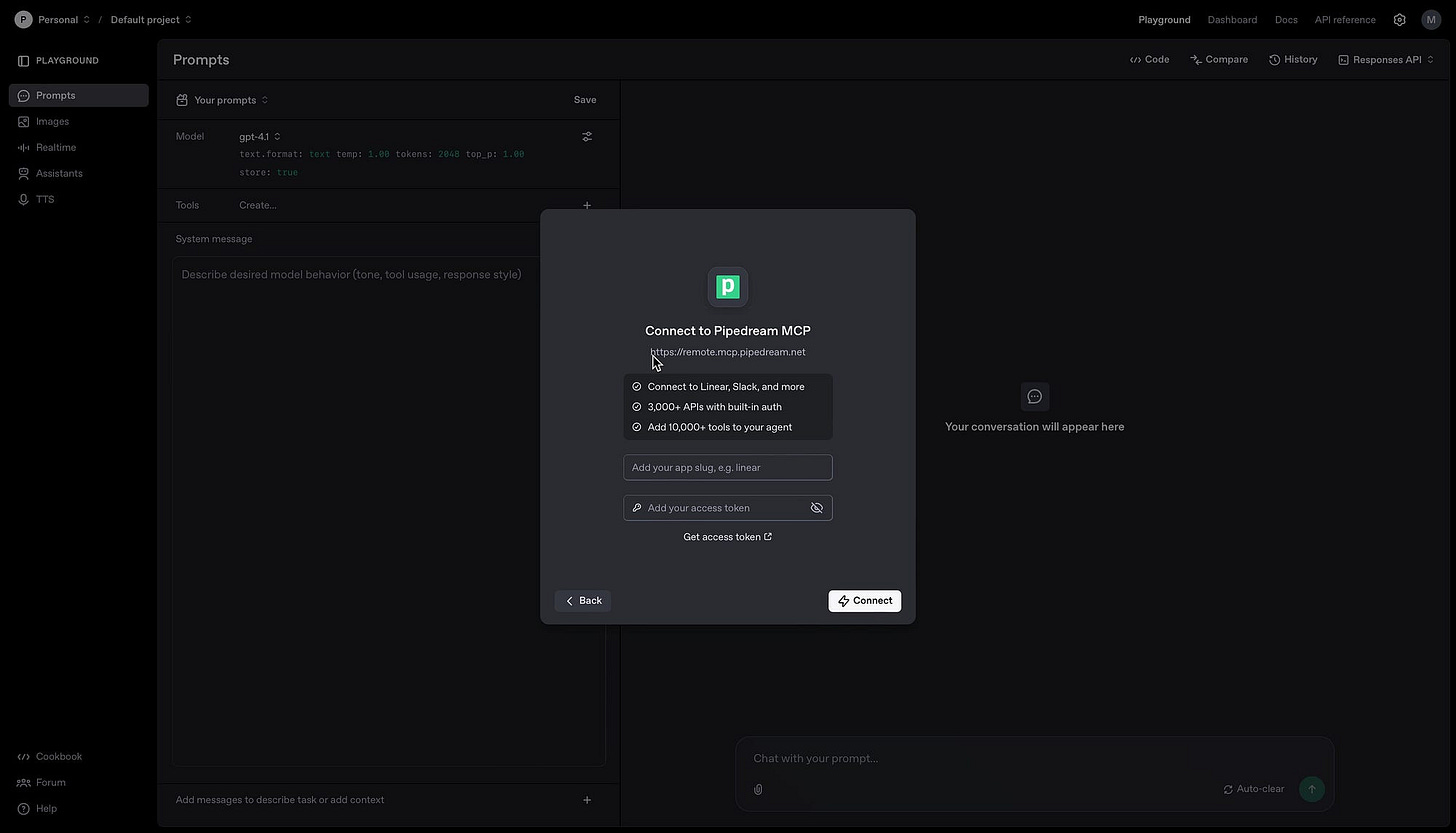The height and width of the screenshot is (833, 1456).
Task: Toggle the Playground sidebar panel icon
Action: pos(23,61)
